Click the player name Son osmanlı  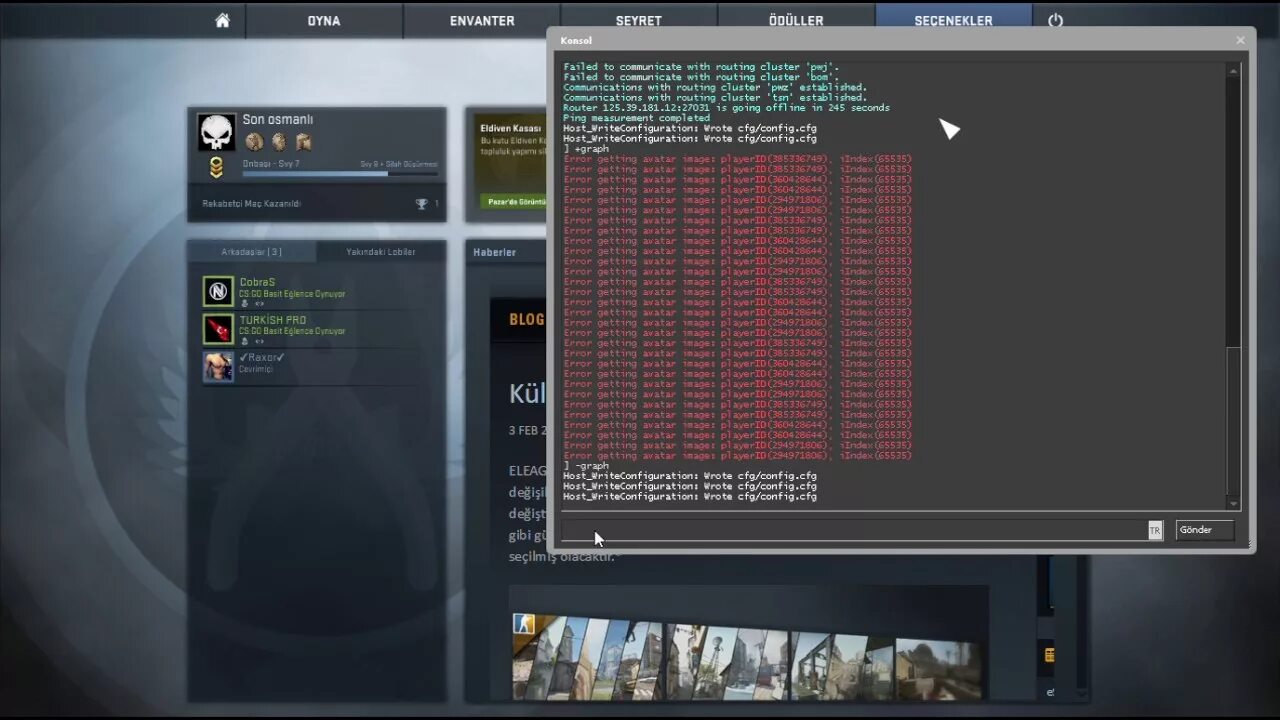[x=278, y=120]
